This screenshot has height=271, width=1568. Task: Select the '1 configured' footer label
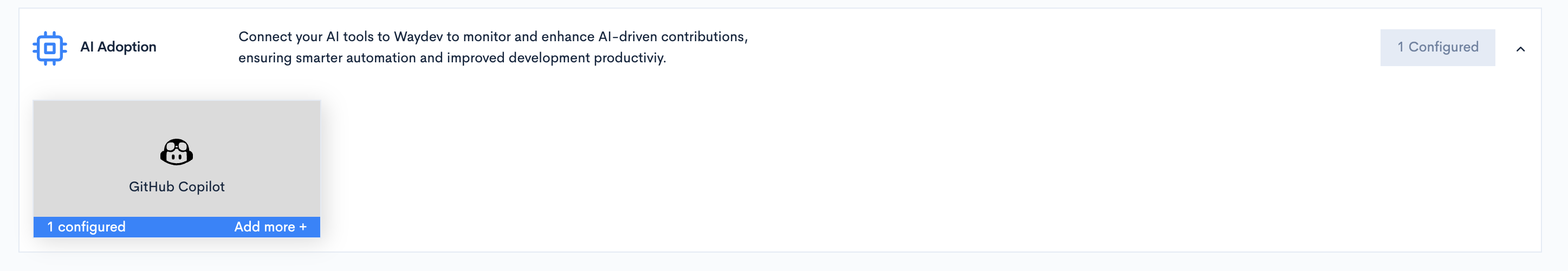(87, 227)
